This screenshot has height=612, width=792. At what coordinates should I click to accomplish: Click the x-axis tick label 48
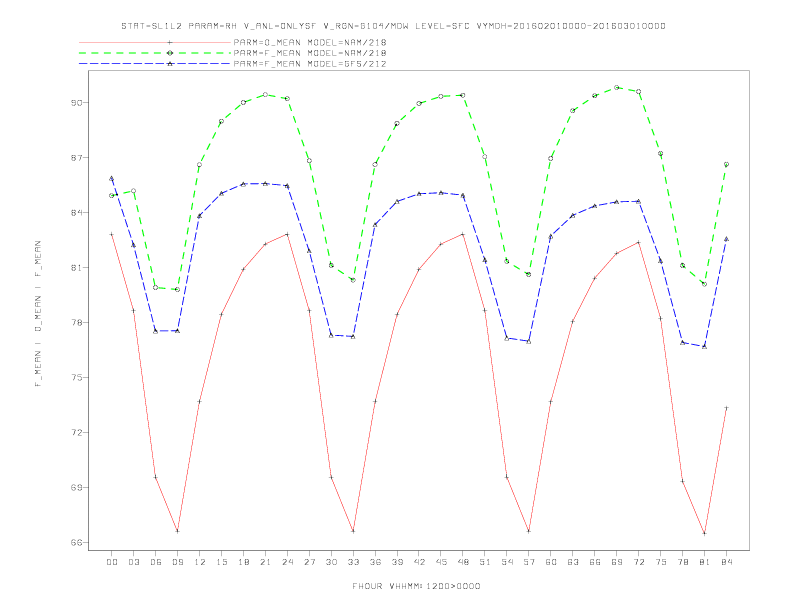click(463, 562)
